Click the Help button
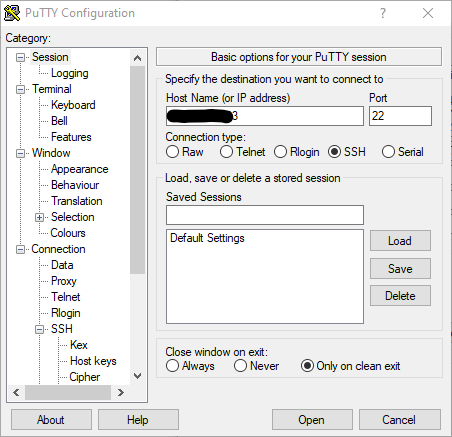Image resolution: width=452 pixels, height=437 pixels. 138,420
